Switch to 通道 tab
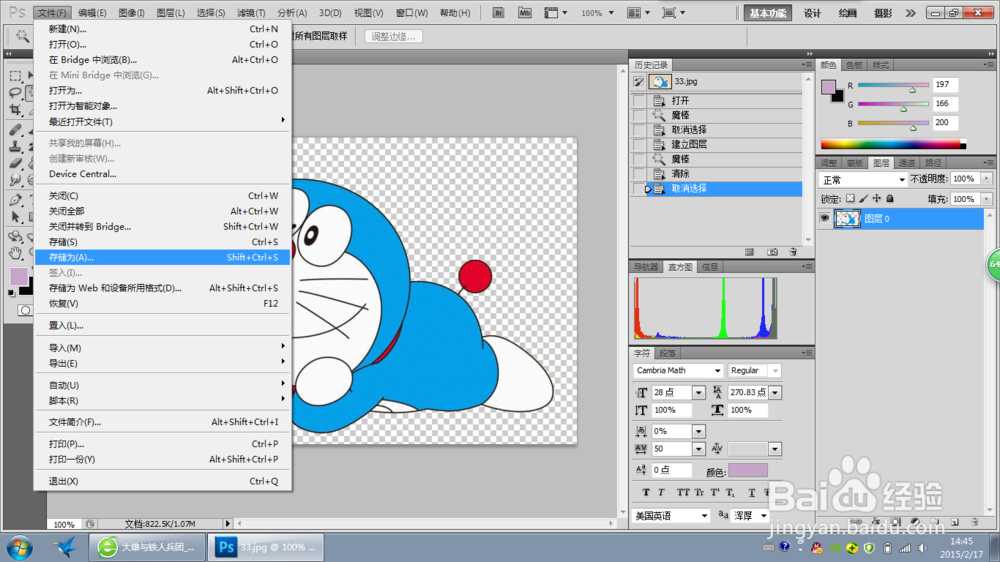Screen dimensions: 1000x562 pyautogui.click(x=906, y=163)
